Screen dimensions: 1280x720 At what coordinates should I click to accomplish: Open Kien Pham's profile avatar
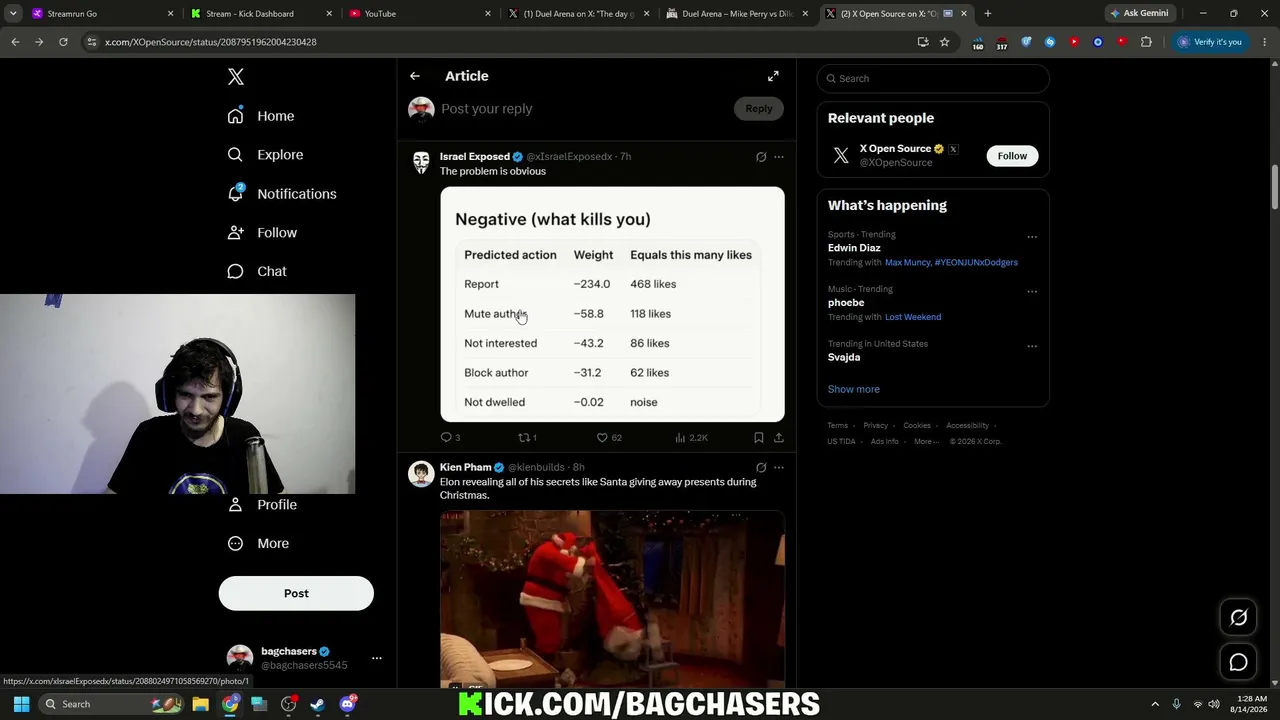421,474
